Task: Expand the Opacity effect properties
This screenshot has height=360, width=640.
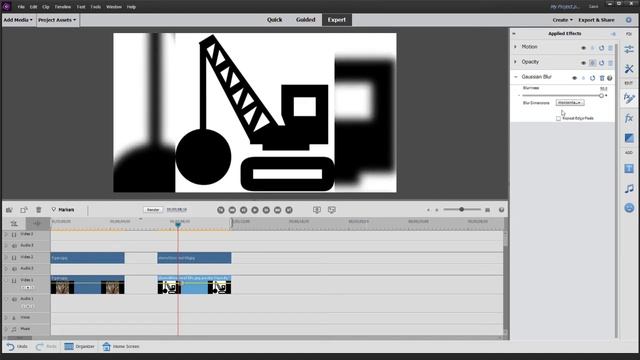Action: 515,62
